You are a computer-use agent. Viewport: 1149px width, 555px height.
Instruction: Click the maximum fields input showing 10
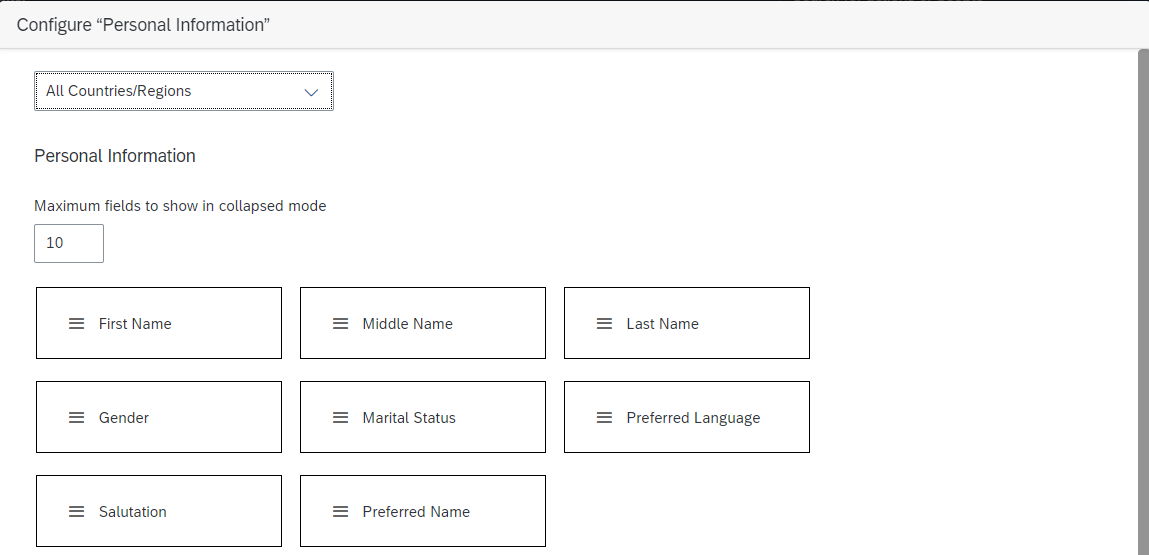(69, 243)
